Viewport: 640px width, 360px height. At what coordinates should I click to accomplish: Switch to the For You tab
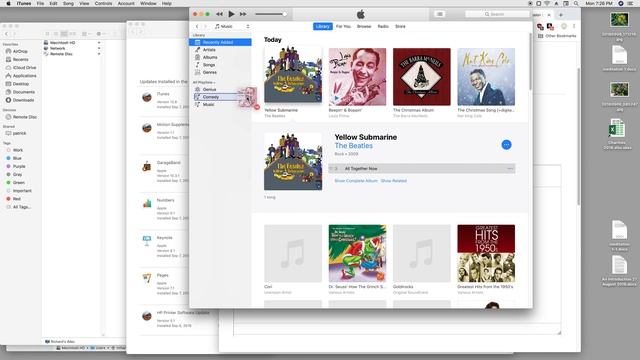(x=343, y=26)
